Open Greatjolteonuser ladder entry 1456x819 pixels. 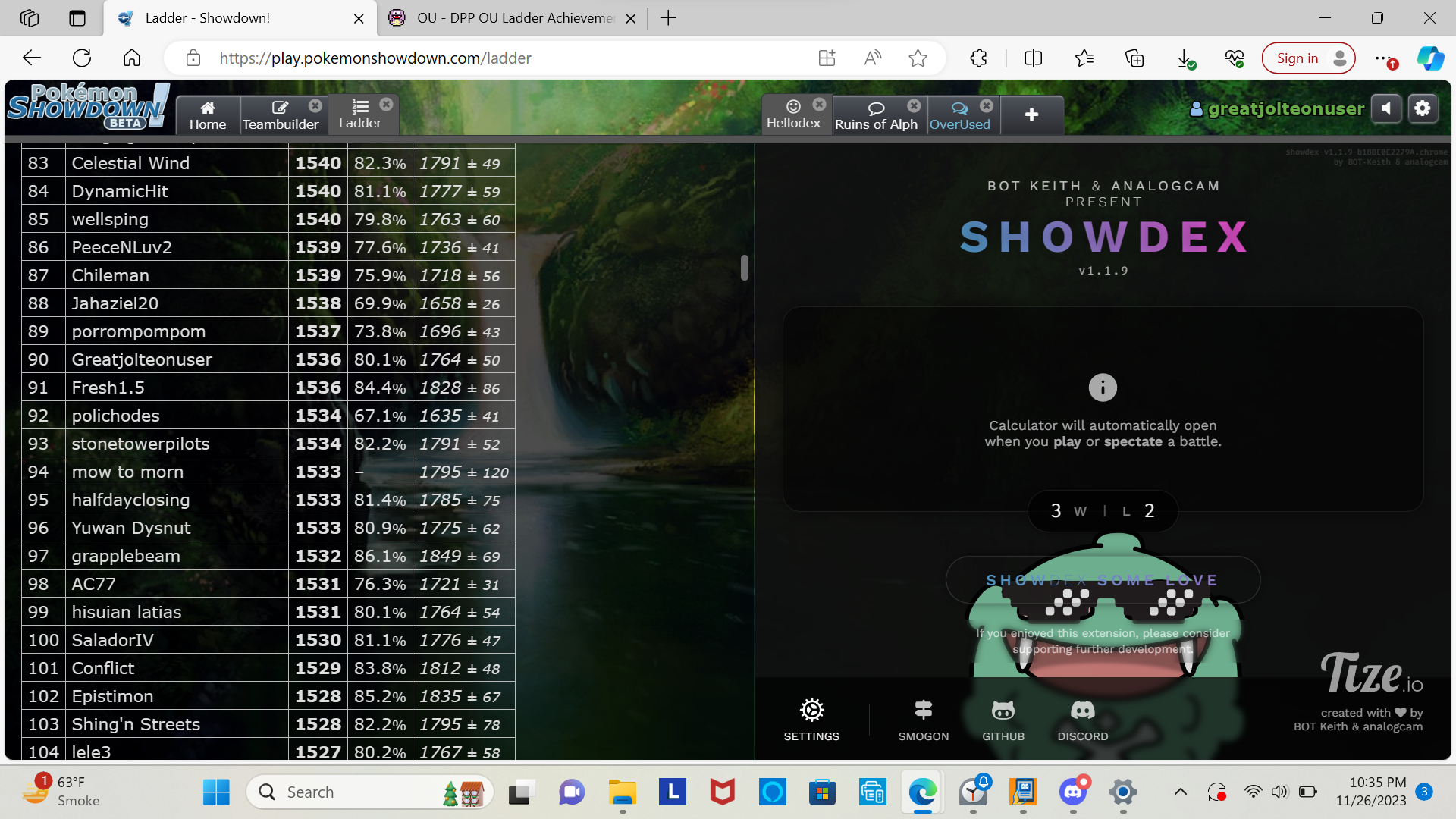(142, 359)
